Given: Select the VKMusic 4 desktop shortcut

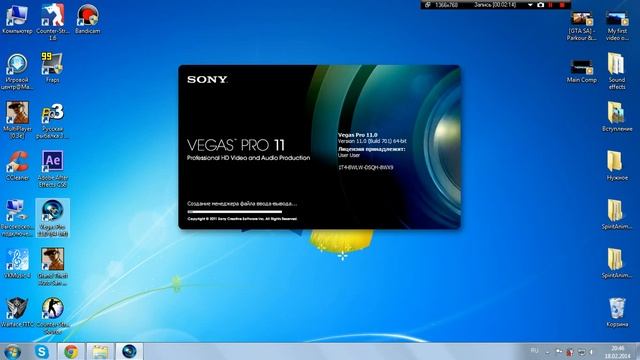Looking at the screenshot, I should [x=17, y=264].
